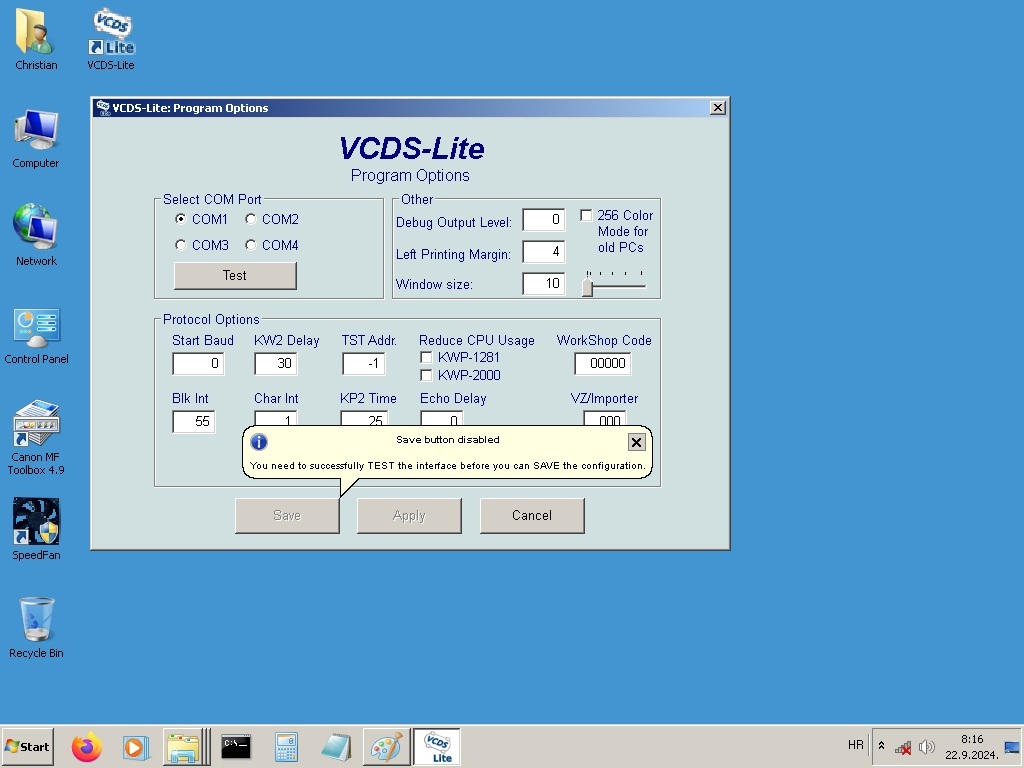Open the Network desktop icon
This screenshot has height=768, width=1024.
click(36, 235)
